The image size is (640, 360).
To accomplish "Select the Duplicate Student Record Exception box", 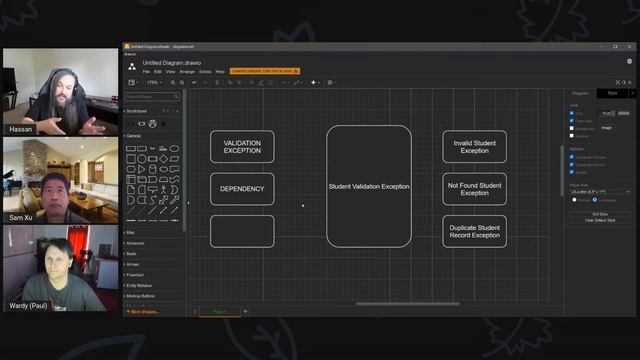I will [474, 231].
